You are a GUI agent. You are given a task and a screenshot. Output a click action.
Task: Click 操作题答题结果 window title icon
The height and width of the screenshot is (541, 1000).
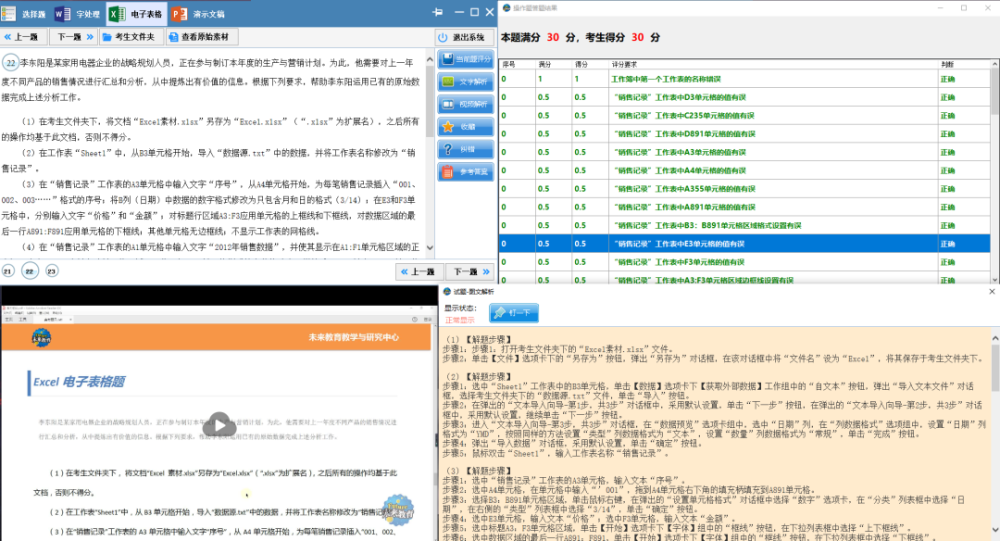(x=507, y=8)
